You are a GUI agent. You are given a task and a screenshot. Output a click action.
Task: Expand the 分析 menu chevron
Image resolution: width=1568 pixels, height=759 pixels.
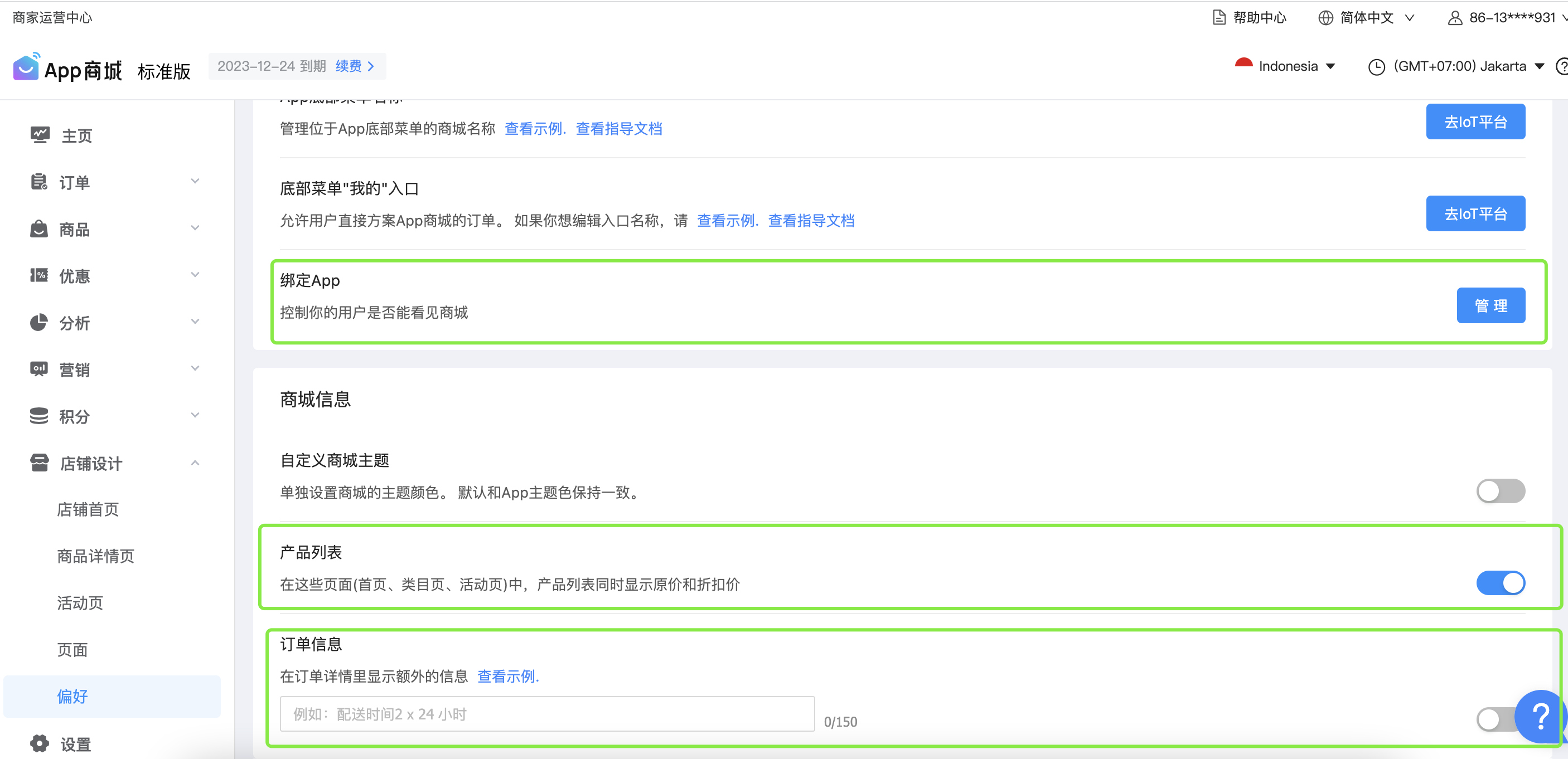click(x=195, y=321)
